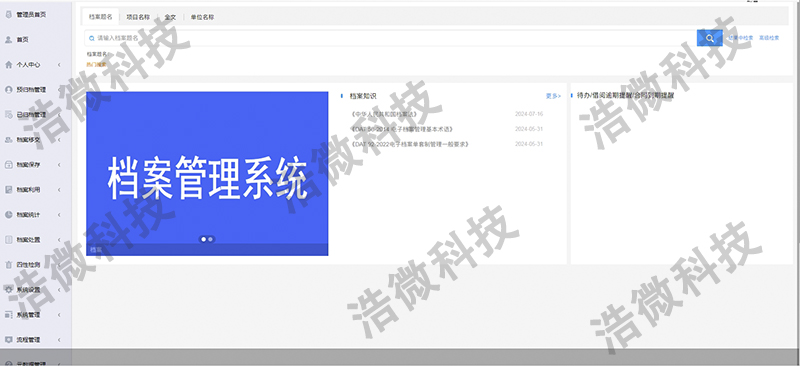The width and height of the screenshot is (800, 366).
Task: Open the 高级检索 advanced search link
Action: (x=769, y=38)
